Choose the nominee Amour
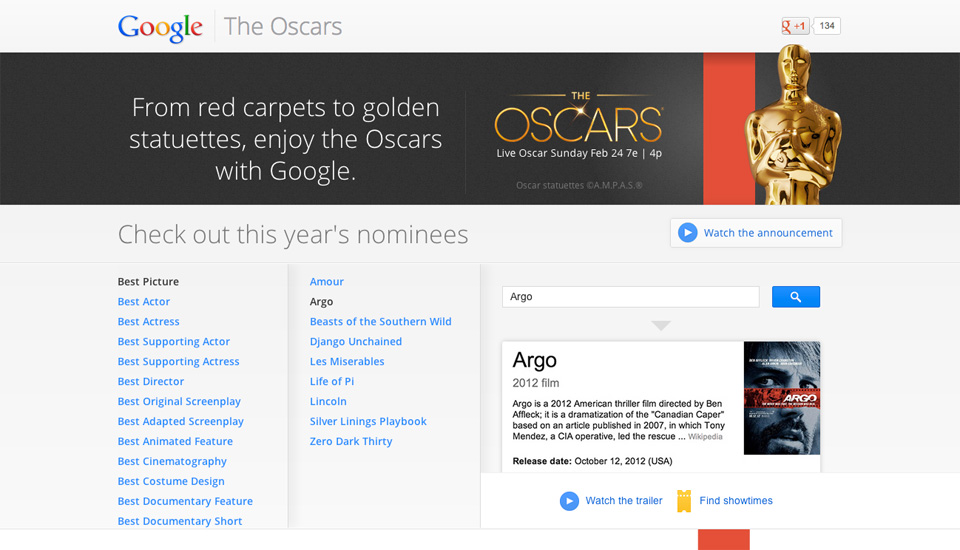960x550 pixels. click(327, 282)
